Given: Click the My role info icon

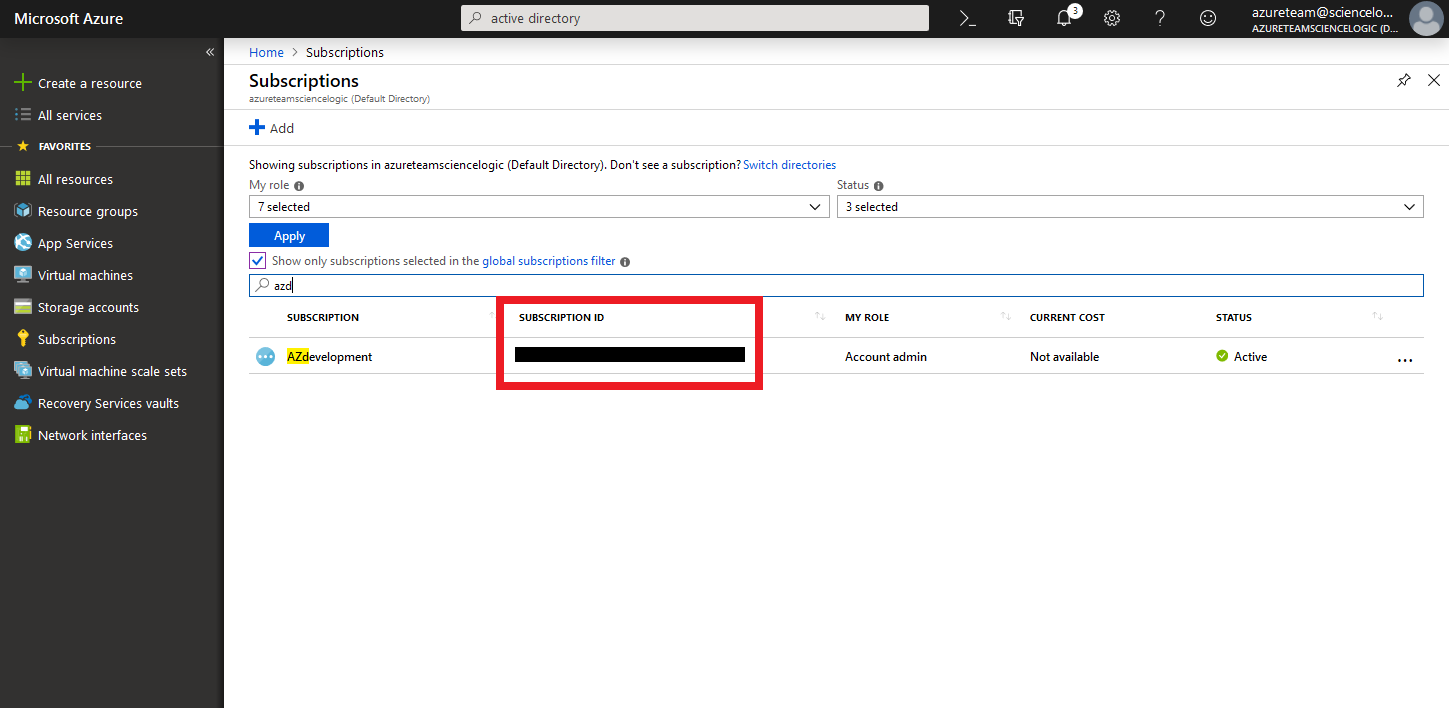Looking at the screenshot, I should 299,186.
